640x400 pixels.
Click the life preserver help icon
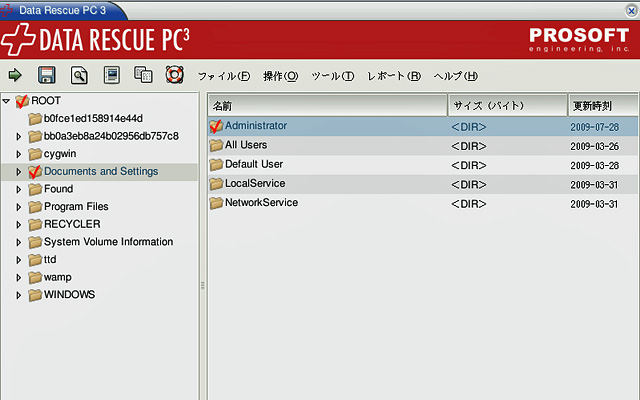174,75
